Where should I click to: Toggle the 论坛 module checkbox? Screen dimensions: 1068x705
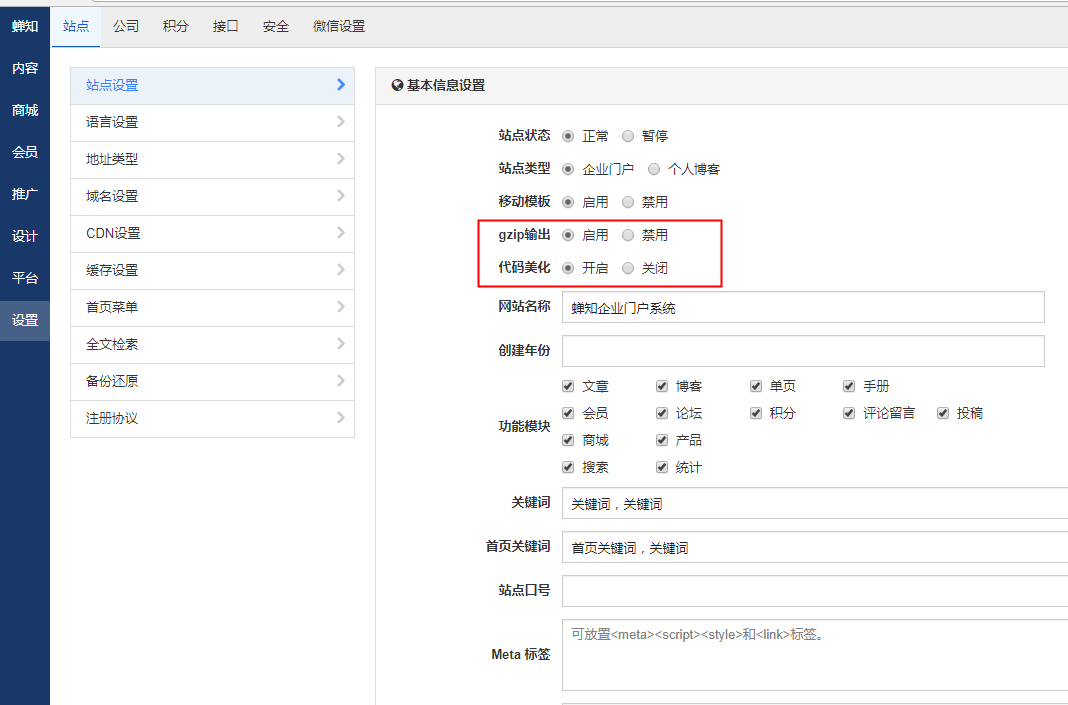[x=661, y=413]
